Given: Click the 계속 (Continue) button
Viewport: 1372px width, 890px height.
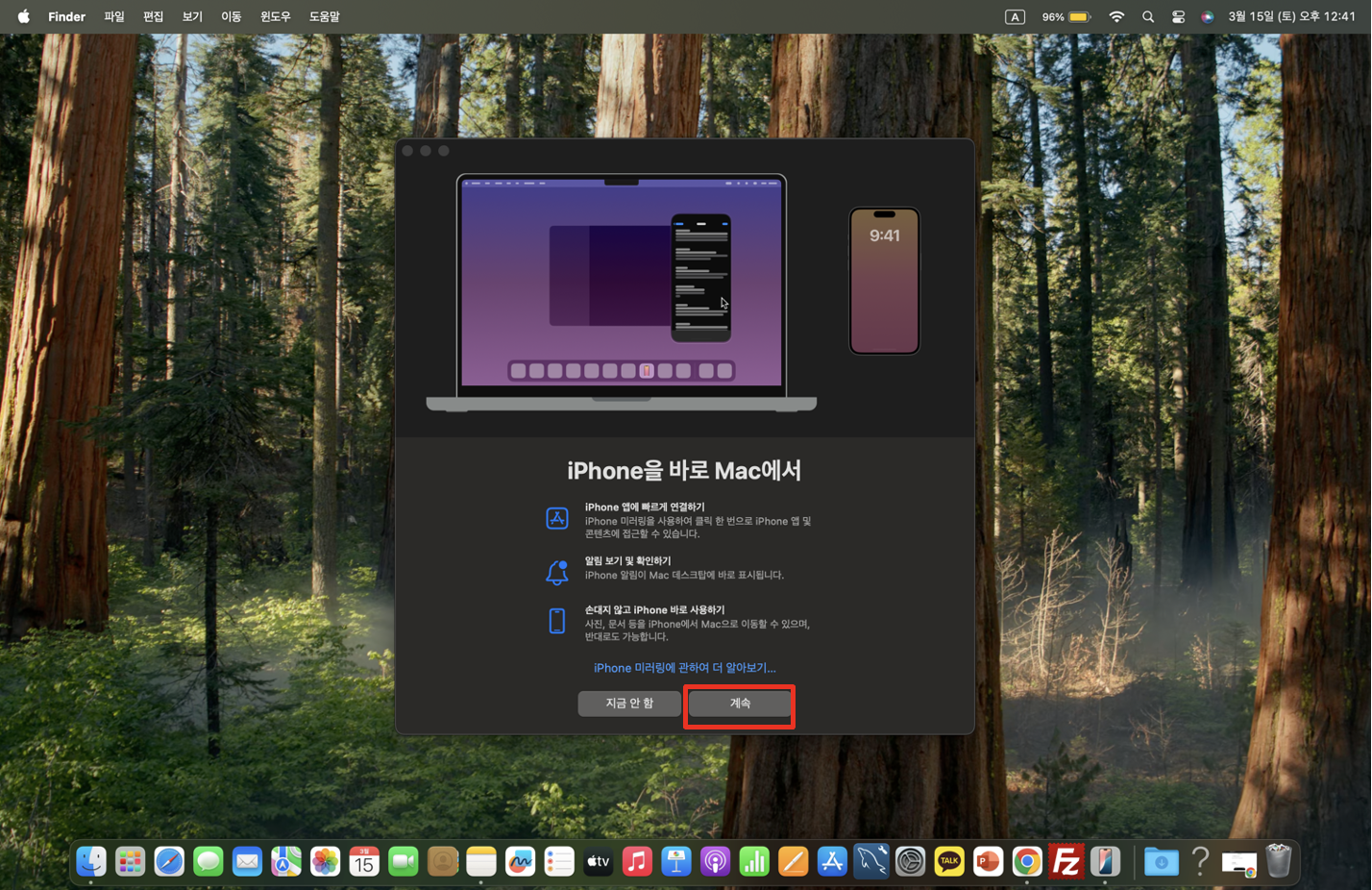Looking at the screenshot, I should click(x=740, y=704).
